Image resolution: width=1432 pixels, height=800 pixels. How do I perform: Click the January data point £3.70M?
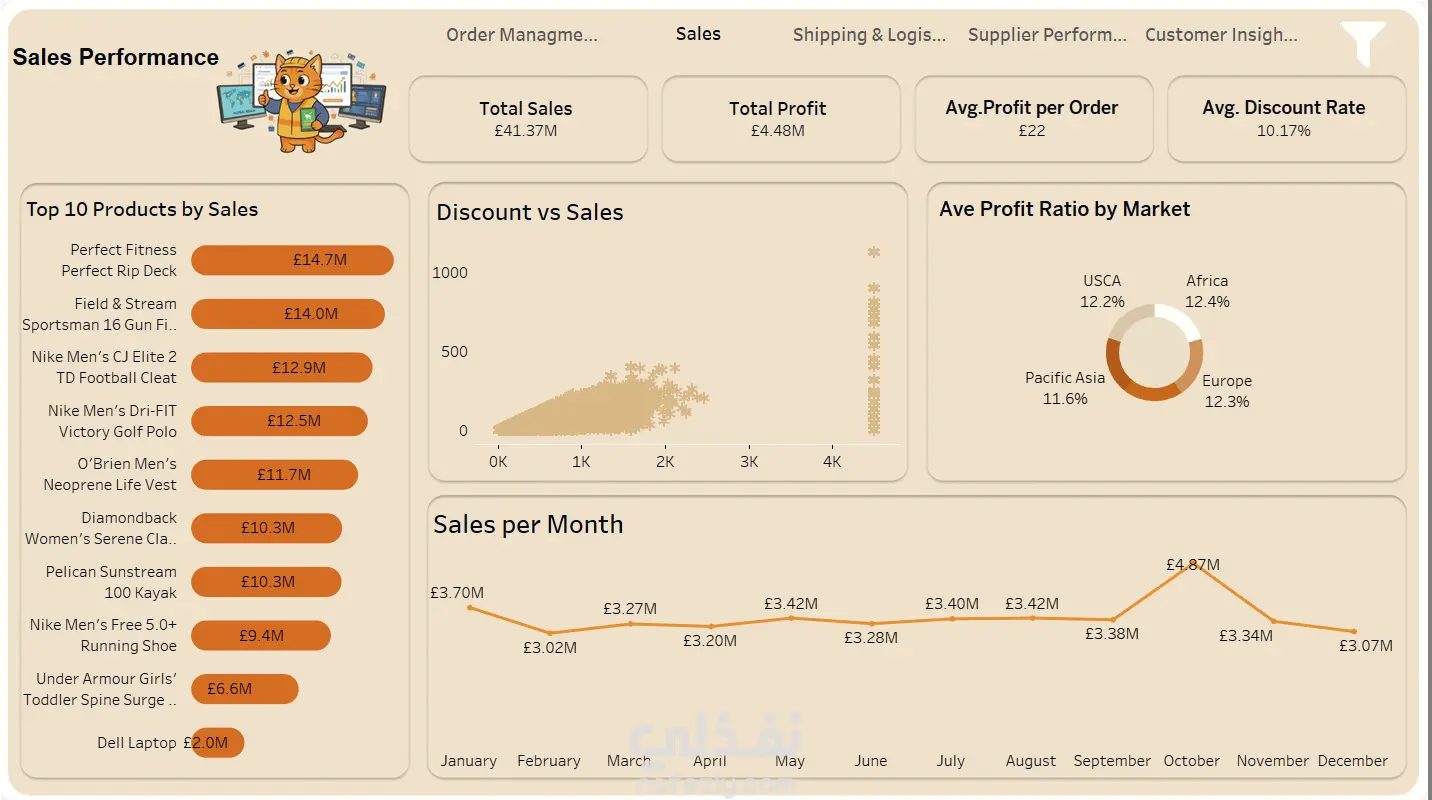[x=469, y=608]
